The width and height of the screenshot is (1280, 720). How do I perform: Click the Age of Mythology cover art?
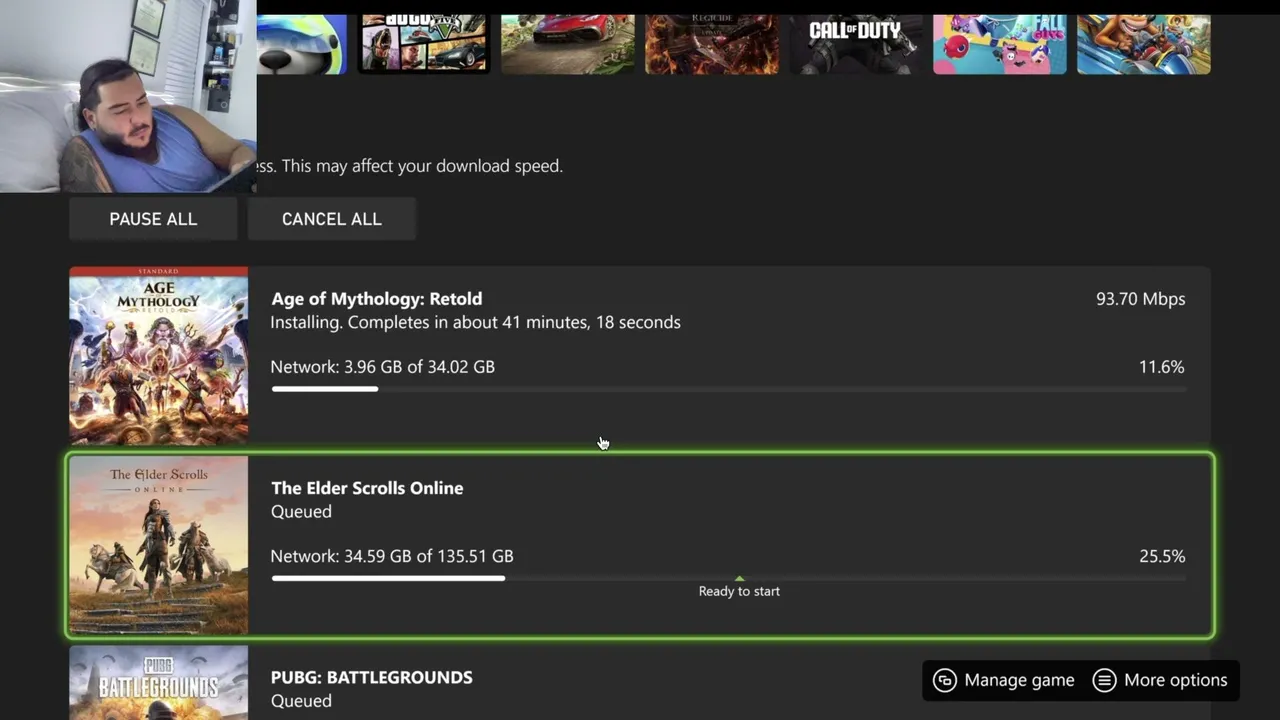(x=158, y=355)
